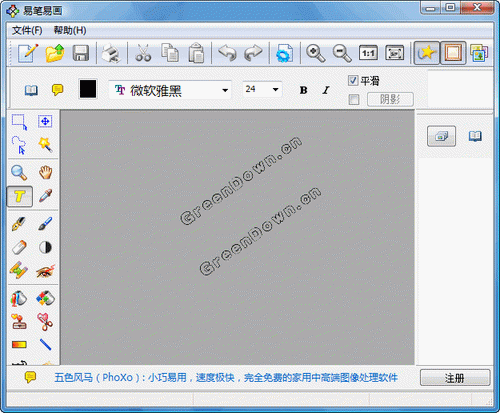Toggle the star favorites panel button
The height and width of the screenshot is (413, 500).
[426, 53]
